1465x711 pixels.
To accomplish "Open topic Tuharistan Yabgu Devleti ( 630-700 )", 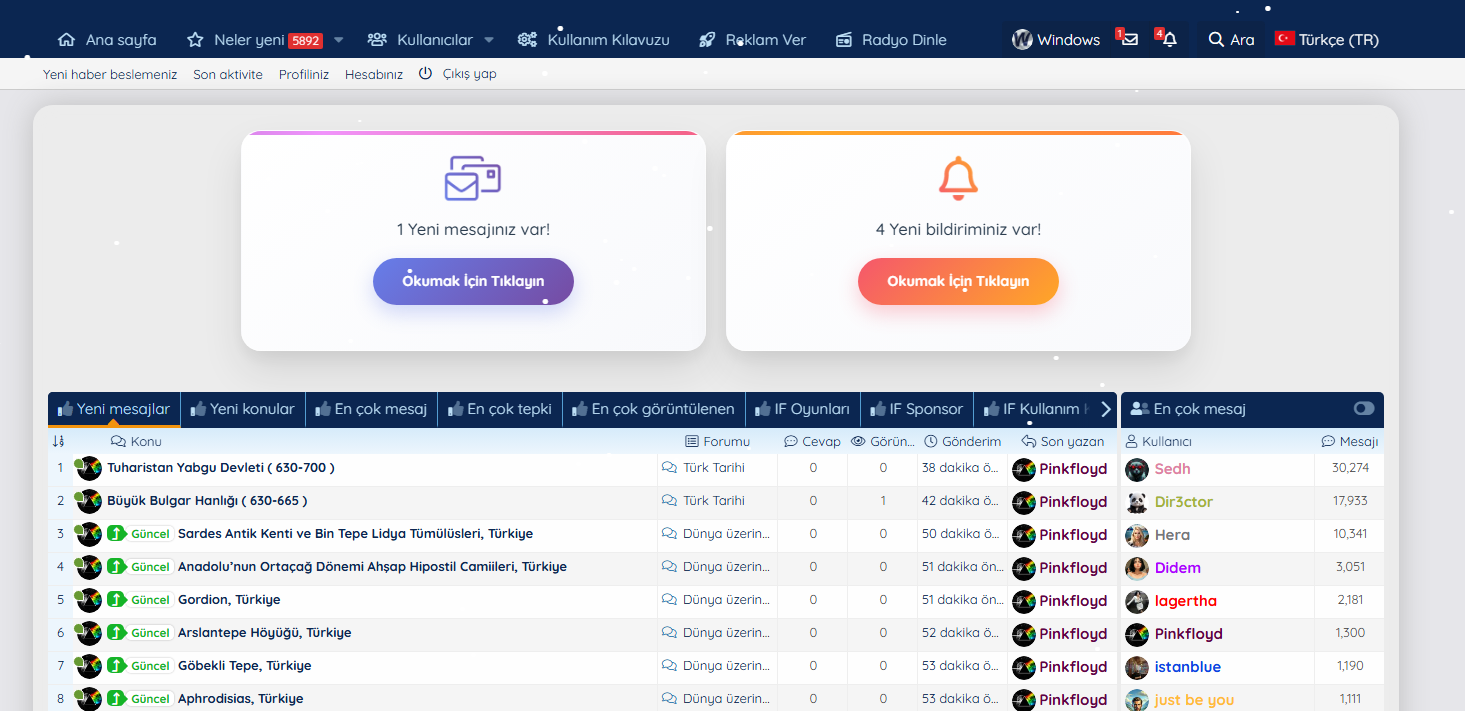I will 221,468.
